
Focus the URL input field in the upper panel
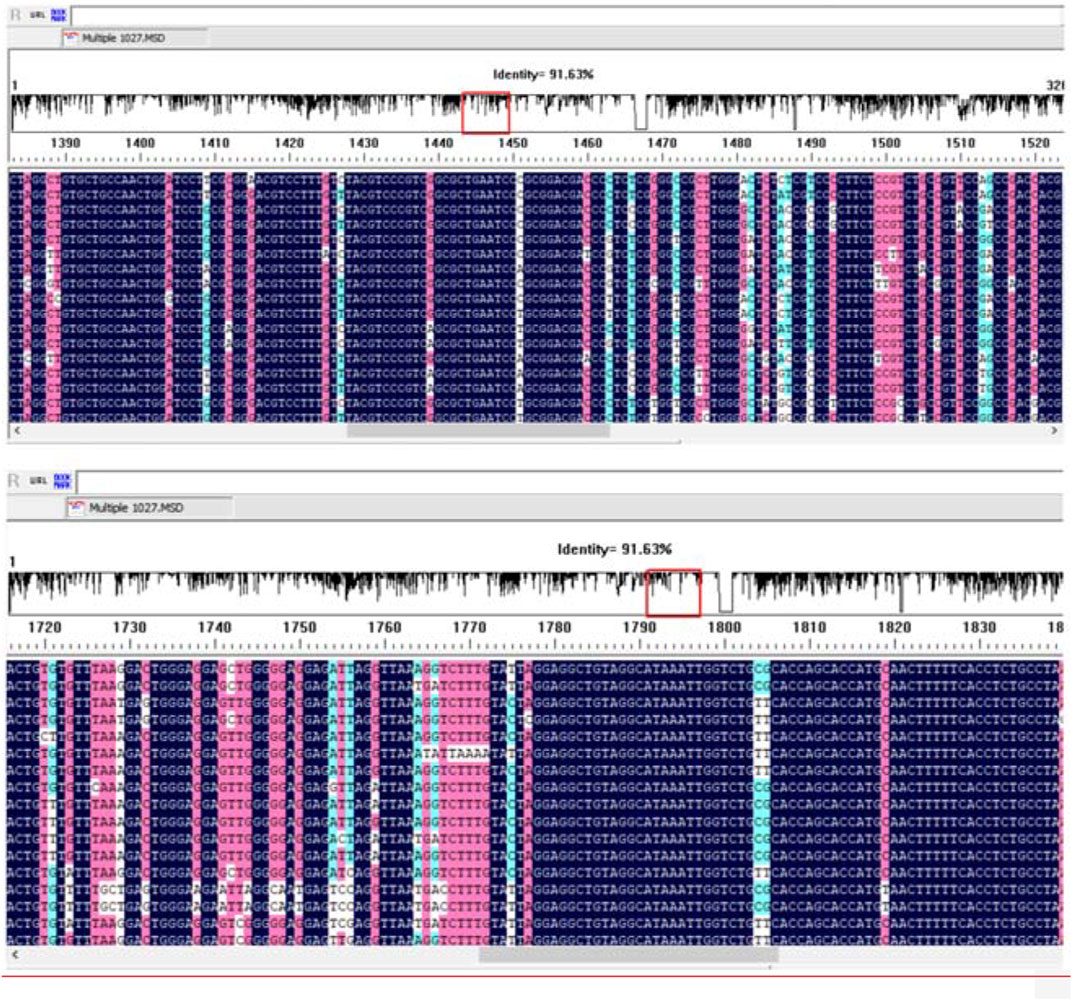coord(567,15)
